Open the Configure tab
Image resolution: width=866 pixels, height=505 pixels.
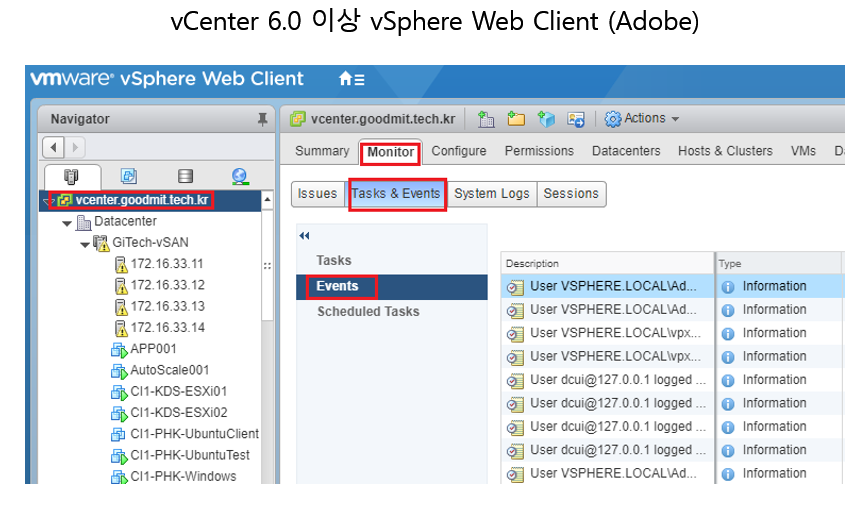(x=458, y=151)
